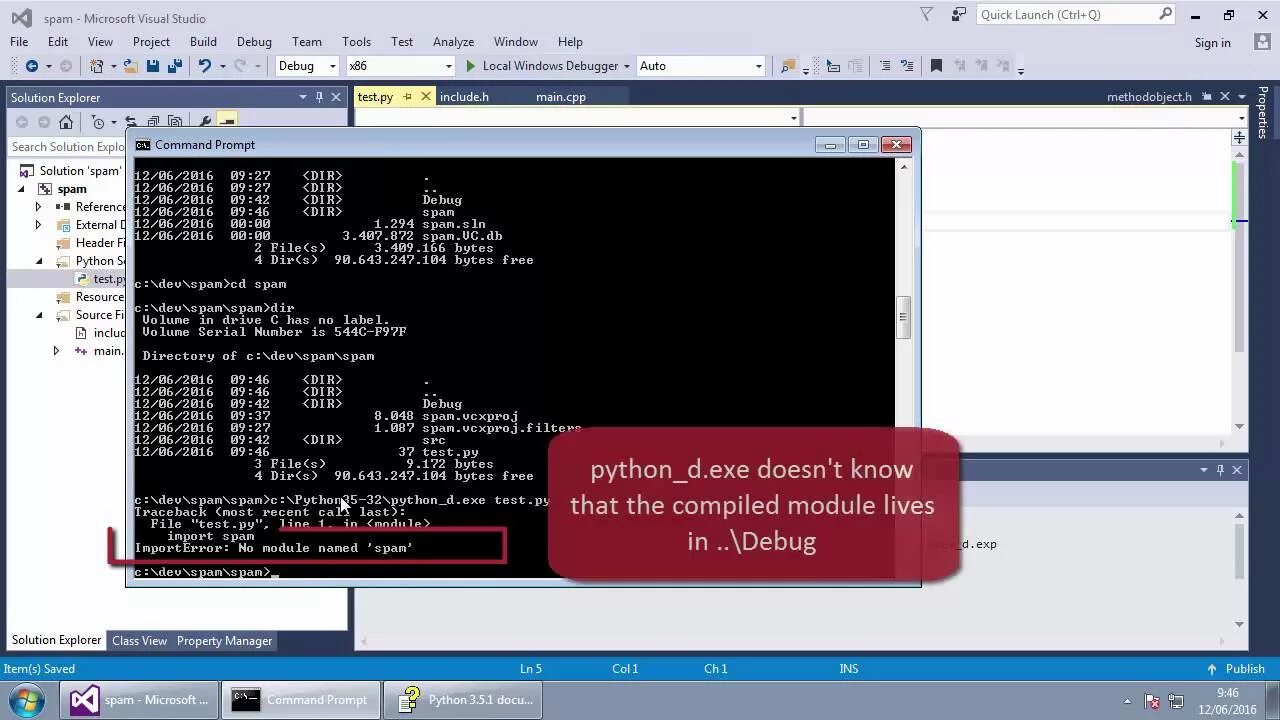This screenshot has height=720, width=1280.
Task: Open the Analyze menu
Action: 453,42
